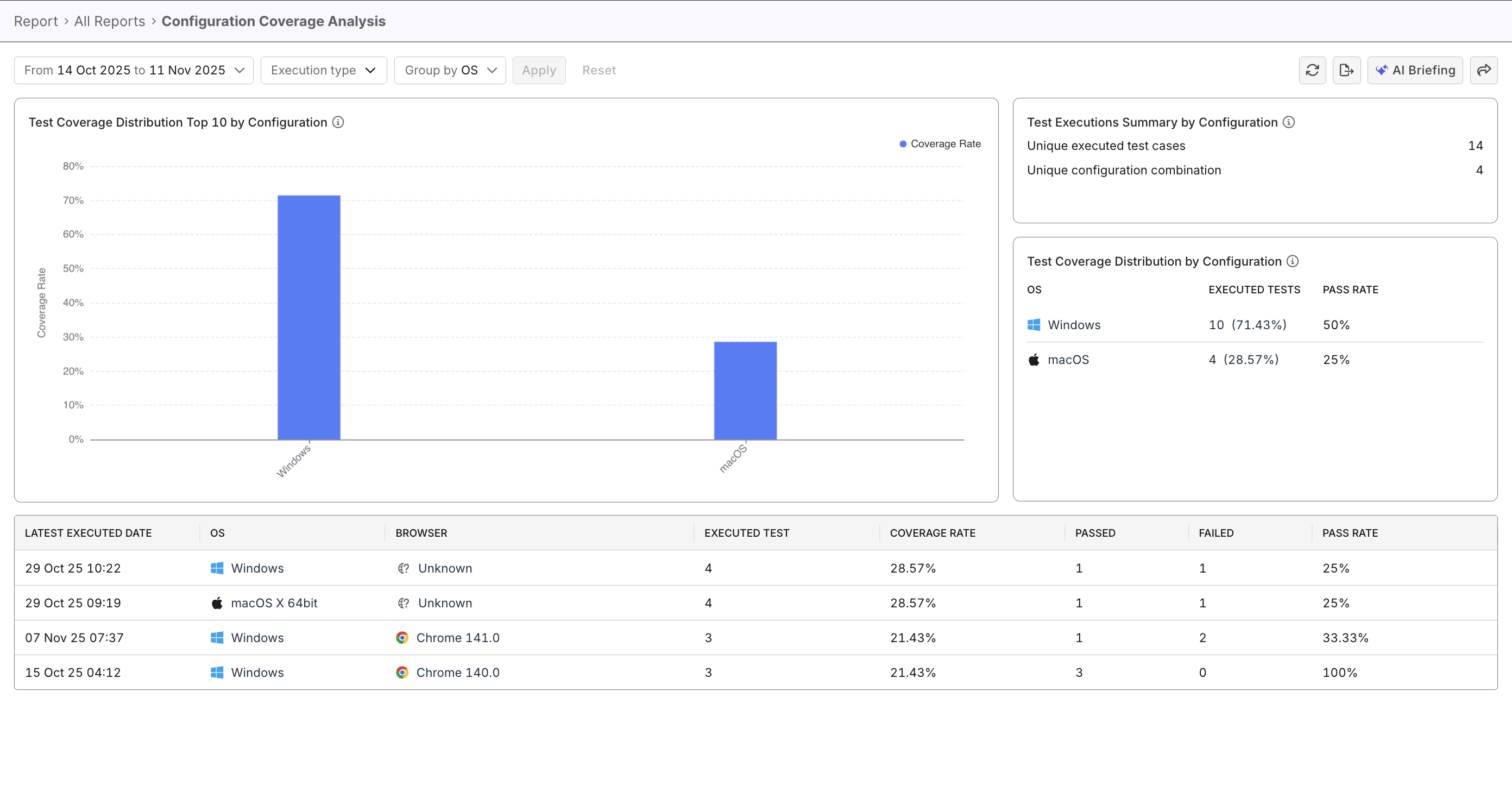Click the info icon by Test Coverage Distribution by Configuration
Image resolution: width=1512 pixels, height=804 pixels.
tap(1293, 261)
